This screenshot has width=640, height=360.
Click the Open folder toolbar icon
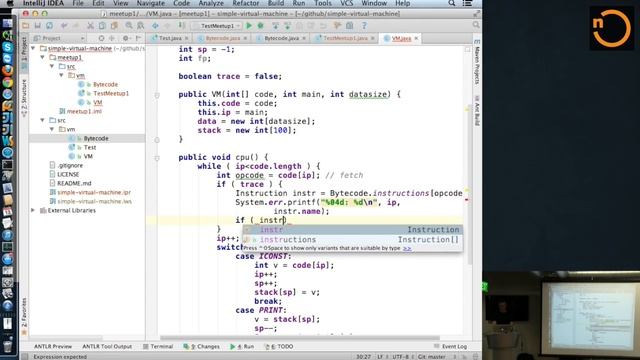click(x=26, y=26)
